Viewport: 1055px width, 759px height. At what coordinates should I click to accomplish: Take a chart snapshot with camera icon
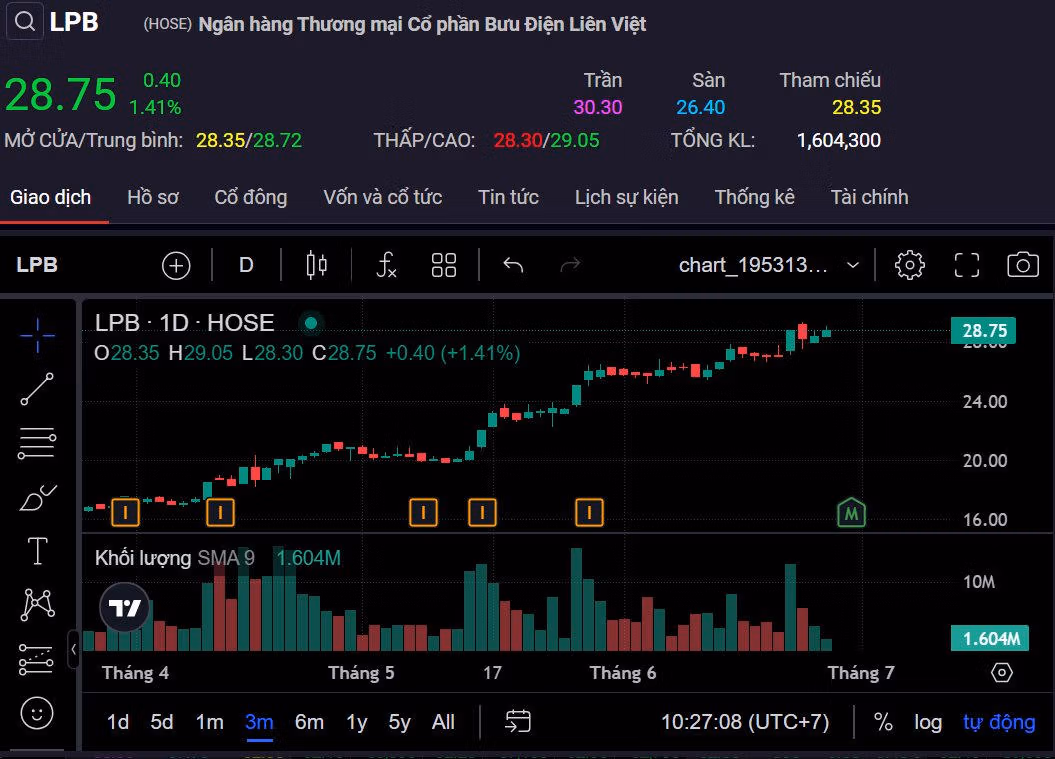coord(1022,265)
